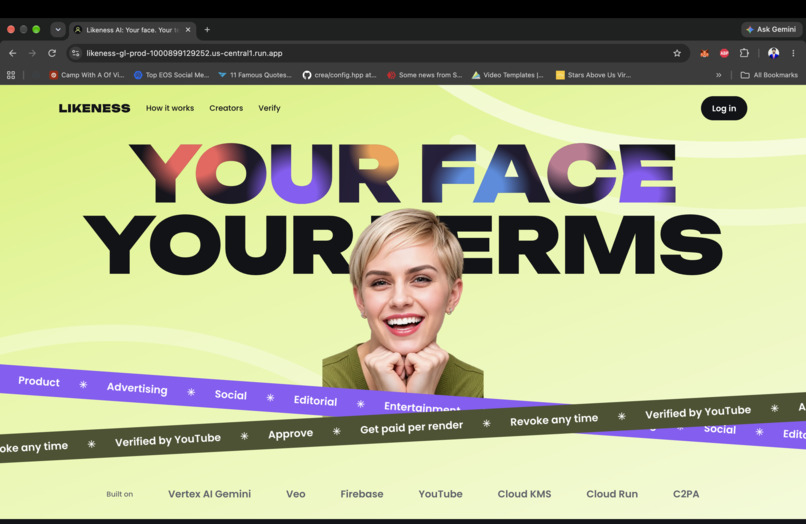Click 'YouTube' in the Built on row

[x=441, y=494]
